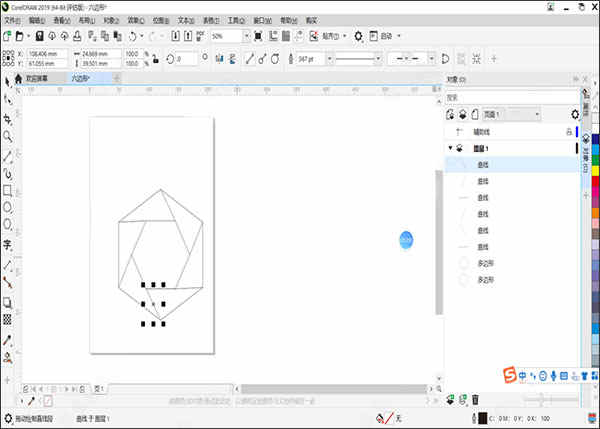Collapse the 图层 1 layer tree
Screen dimensions: 600x429
(450, 148)
